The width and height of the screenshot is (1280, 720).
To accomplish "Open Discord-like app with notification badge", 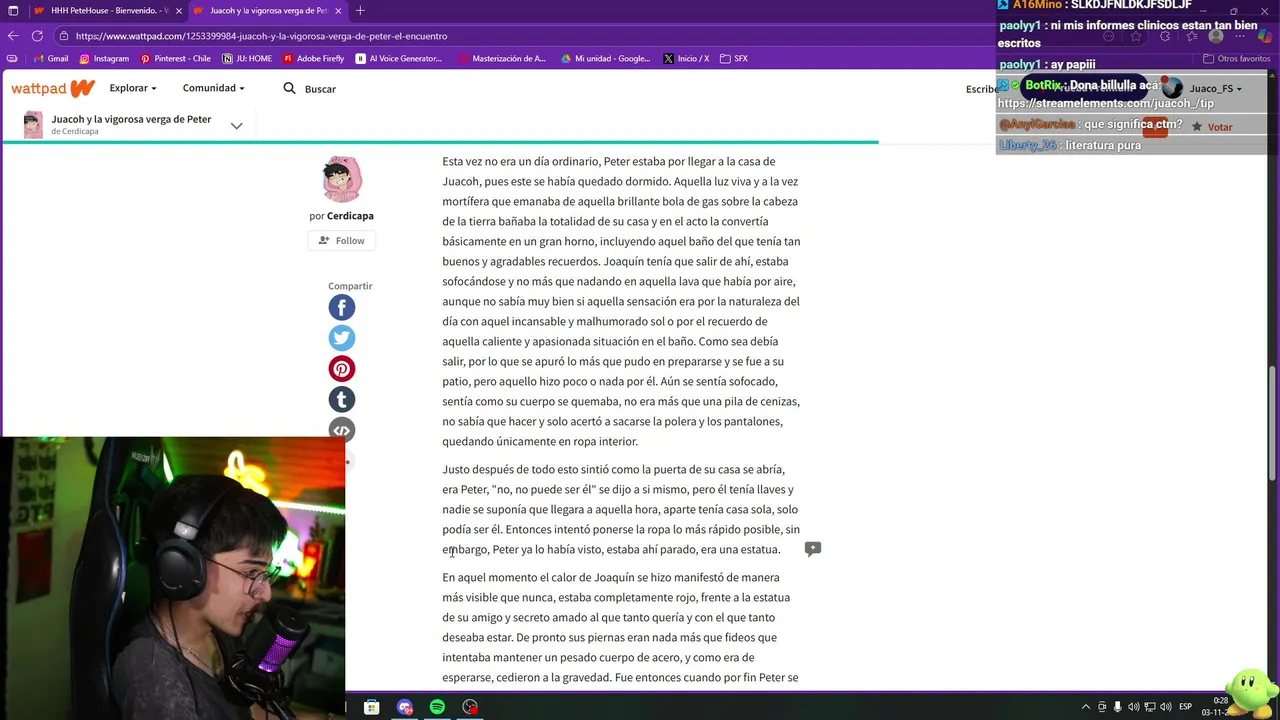I will pos(405,707).
